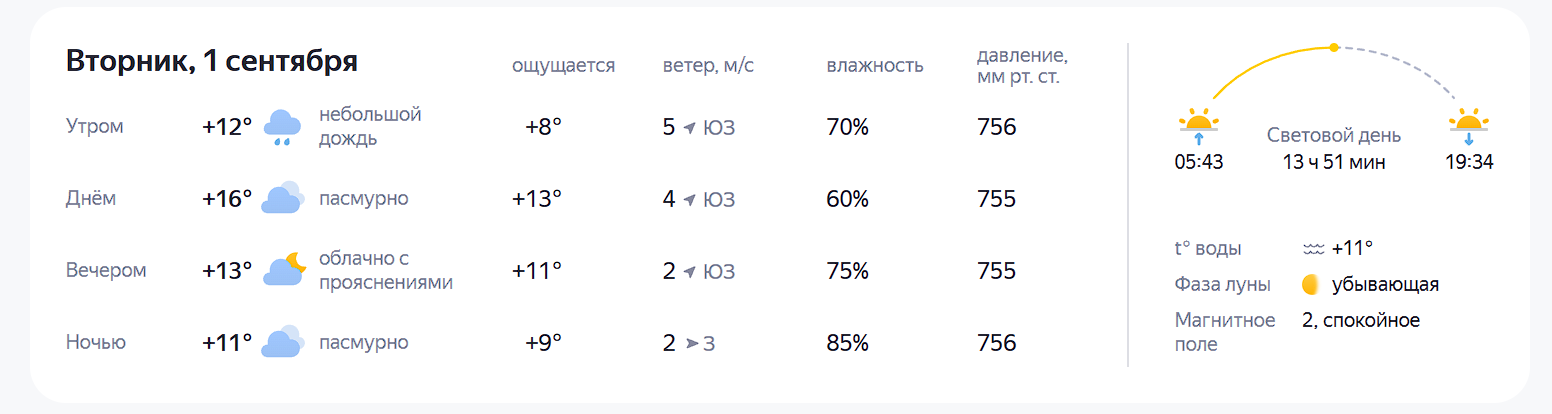Click the water waves temperature icon
1552x414 pixels.
click(x=1313, y=248)
